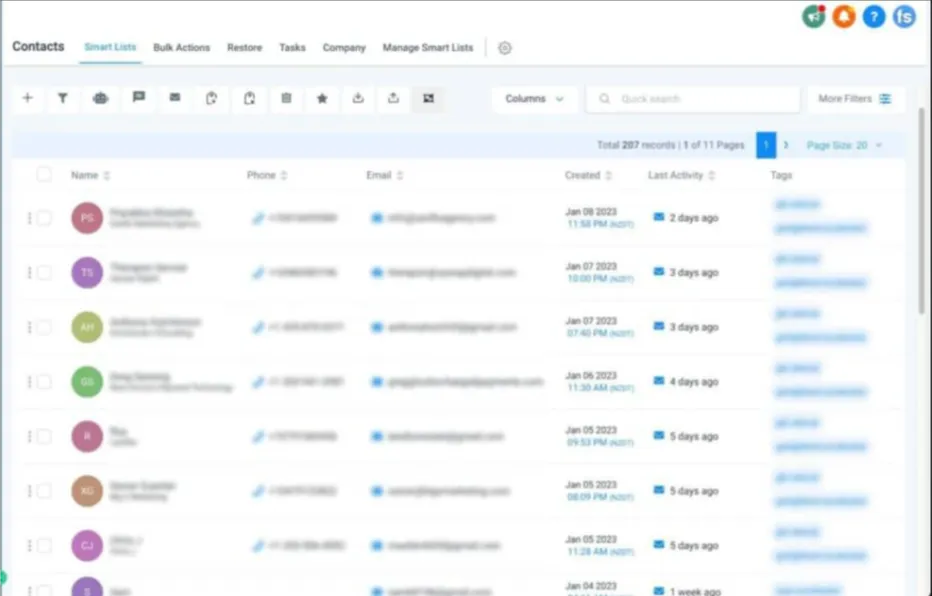Click the upload import contacts icon
Screen dimensions: 932x596
pyautogui.click(x=393, y=98)
